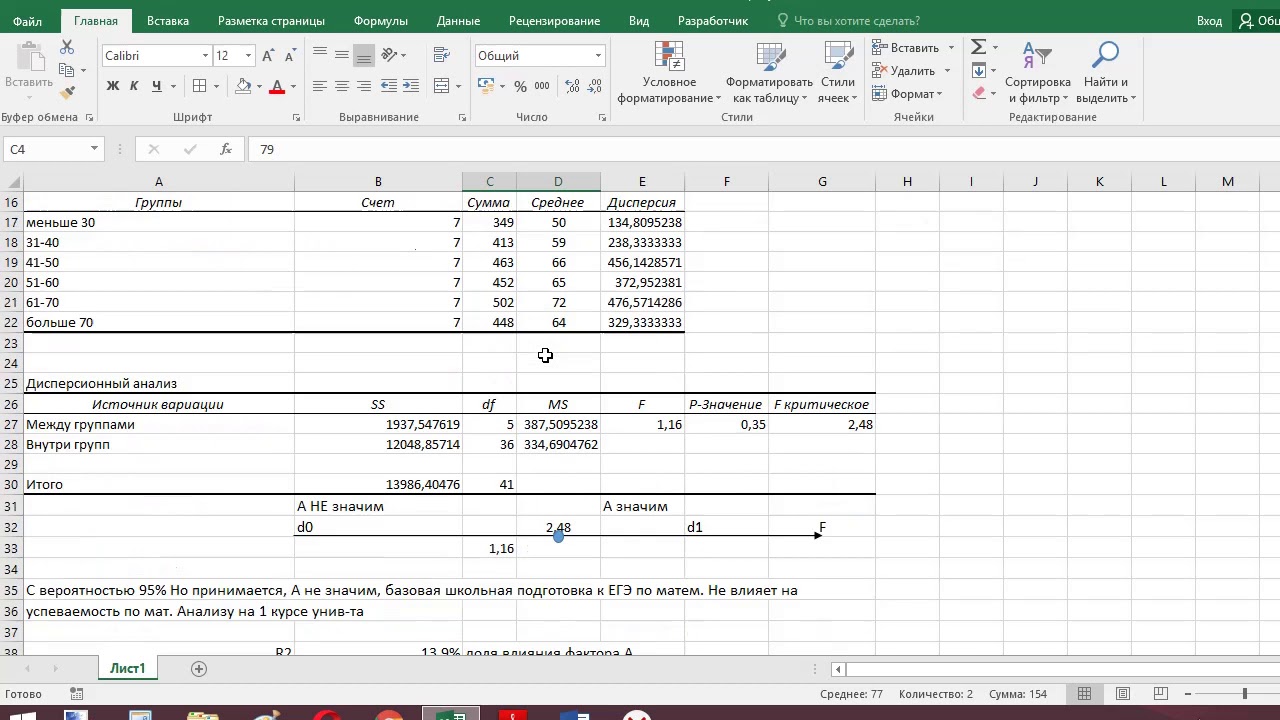Apply percent style format
The width and height of the screenshot is (1280, 720).
click(520, 86)
